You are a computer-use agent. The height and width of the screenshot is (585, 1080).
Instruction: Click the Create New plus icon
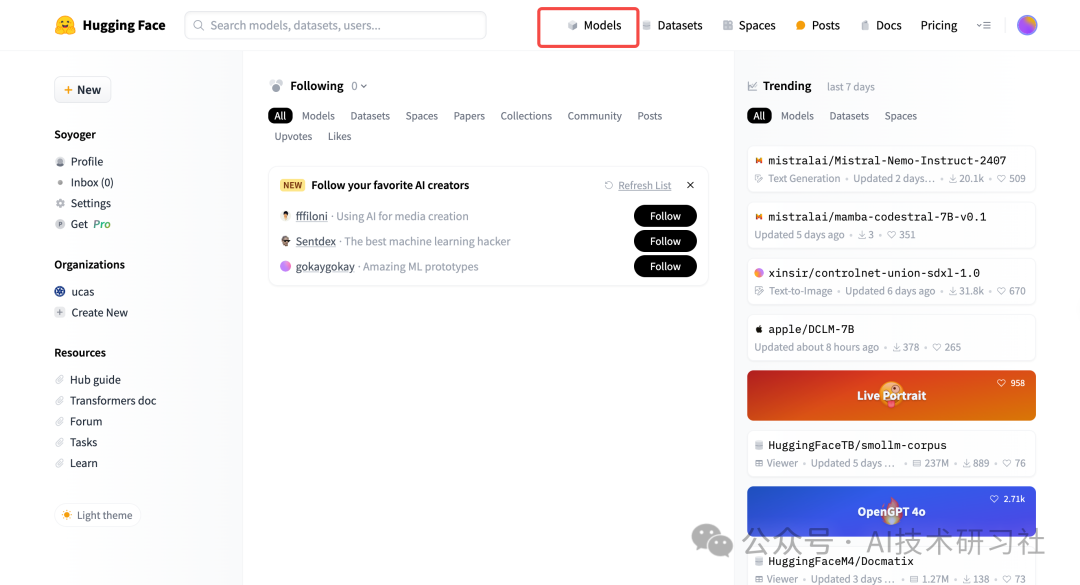click(60, 313)
